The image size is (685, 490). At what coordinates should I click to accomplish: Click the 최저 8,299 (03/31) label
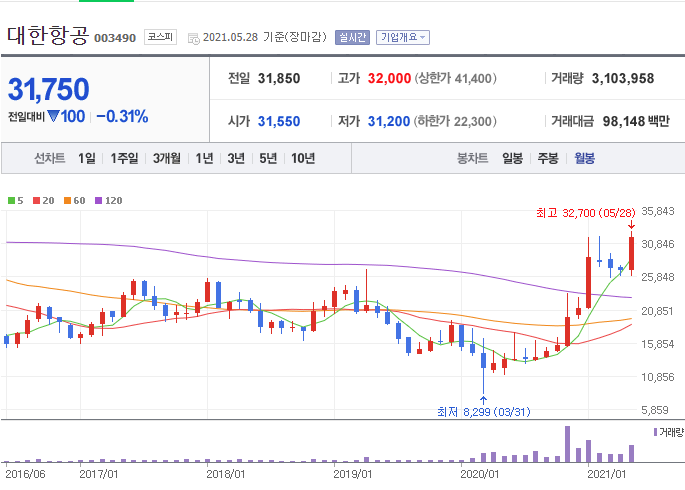pos(484,412)
